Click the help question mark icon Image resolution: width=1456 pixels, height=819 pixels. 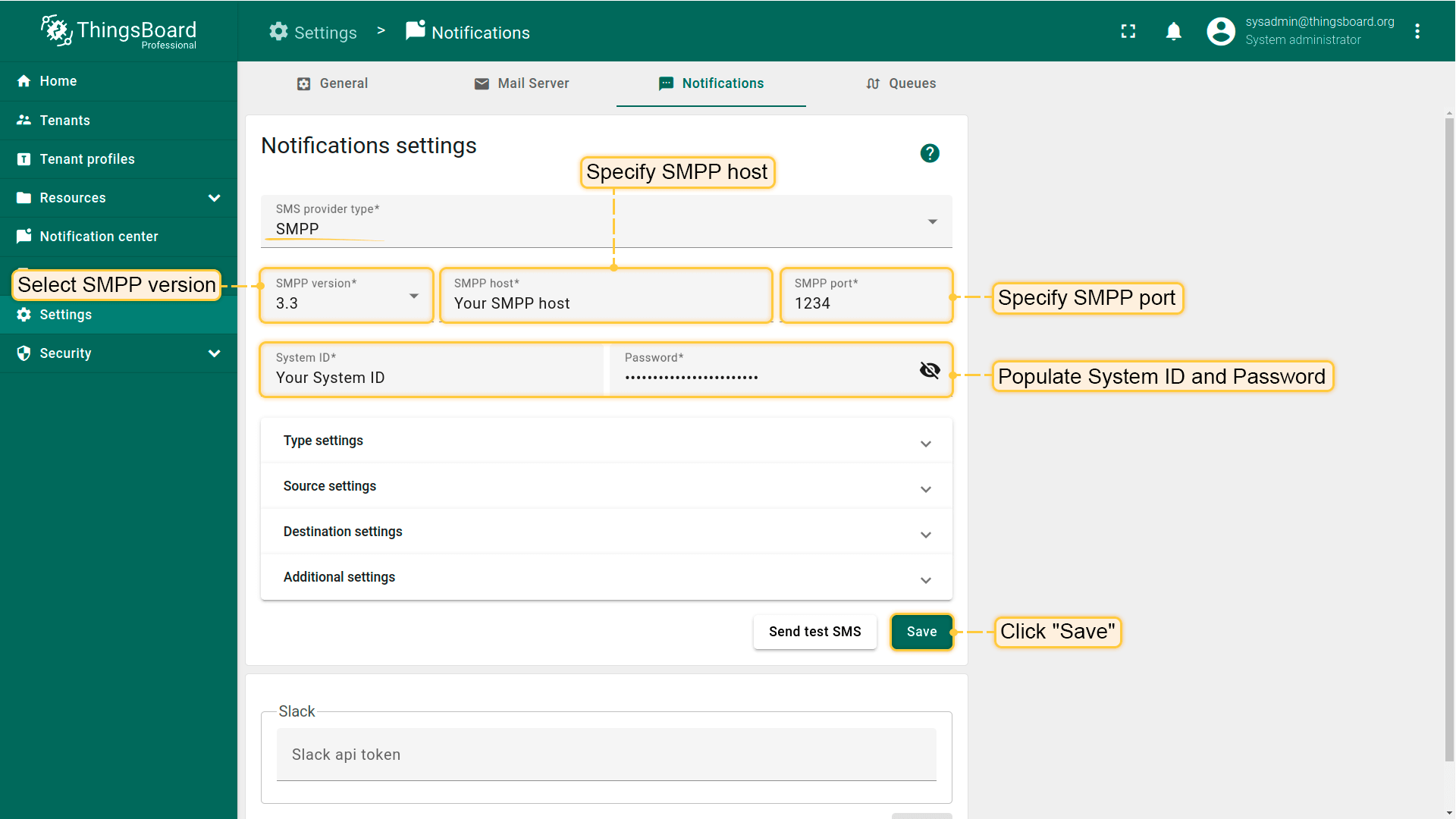click(929, 153)
